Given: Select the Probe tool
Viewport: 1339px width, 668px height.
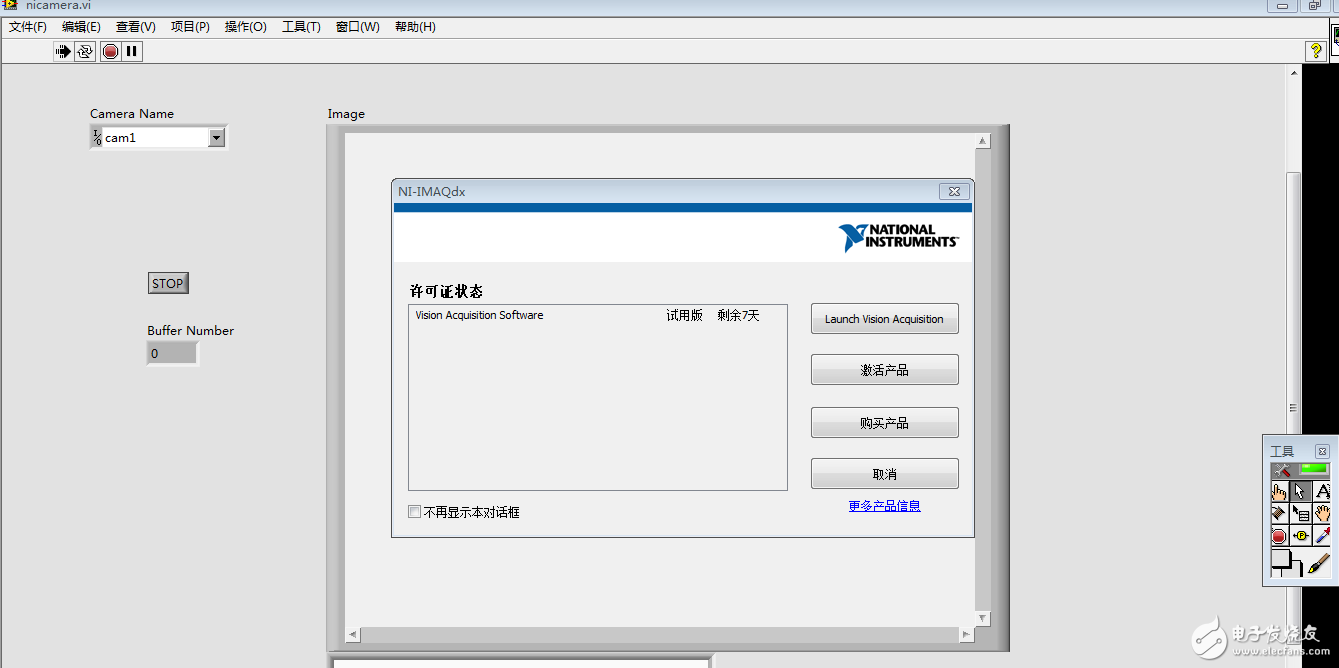Looking at the screenshot, I should (x=1301, y=536).
